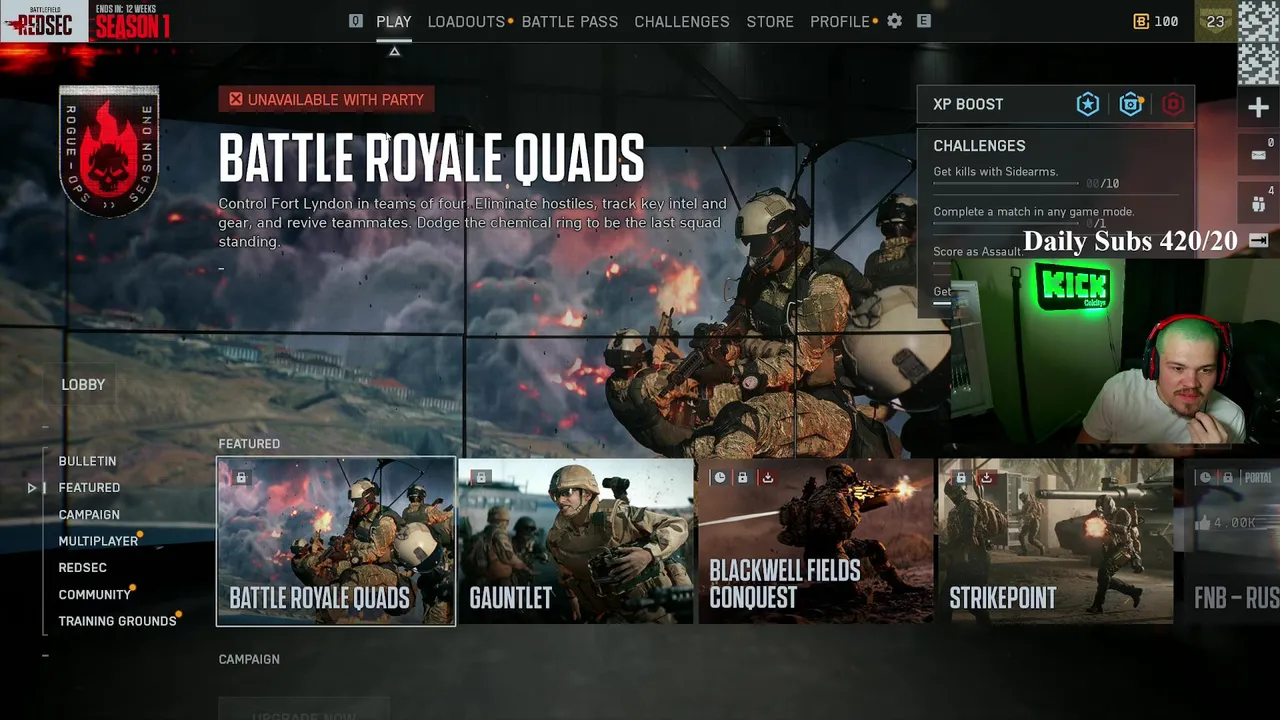Image resolution: width=1280 pixels, height=720 pixels.
Task: Select MULTIPLAYER in the lobby sidebar
Action: pyautogui.click(x=98, y=541)
